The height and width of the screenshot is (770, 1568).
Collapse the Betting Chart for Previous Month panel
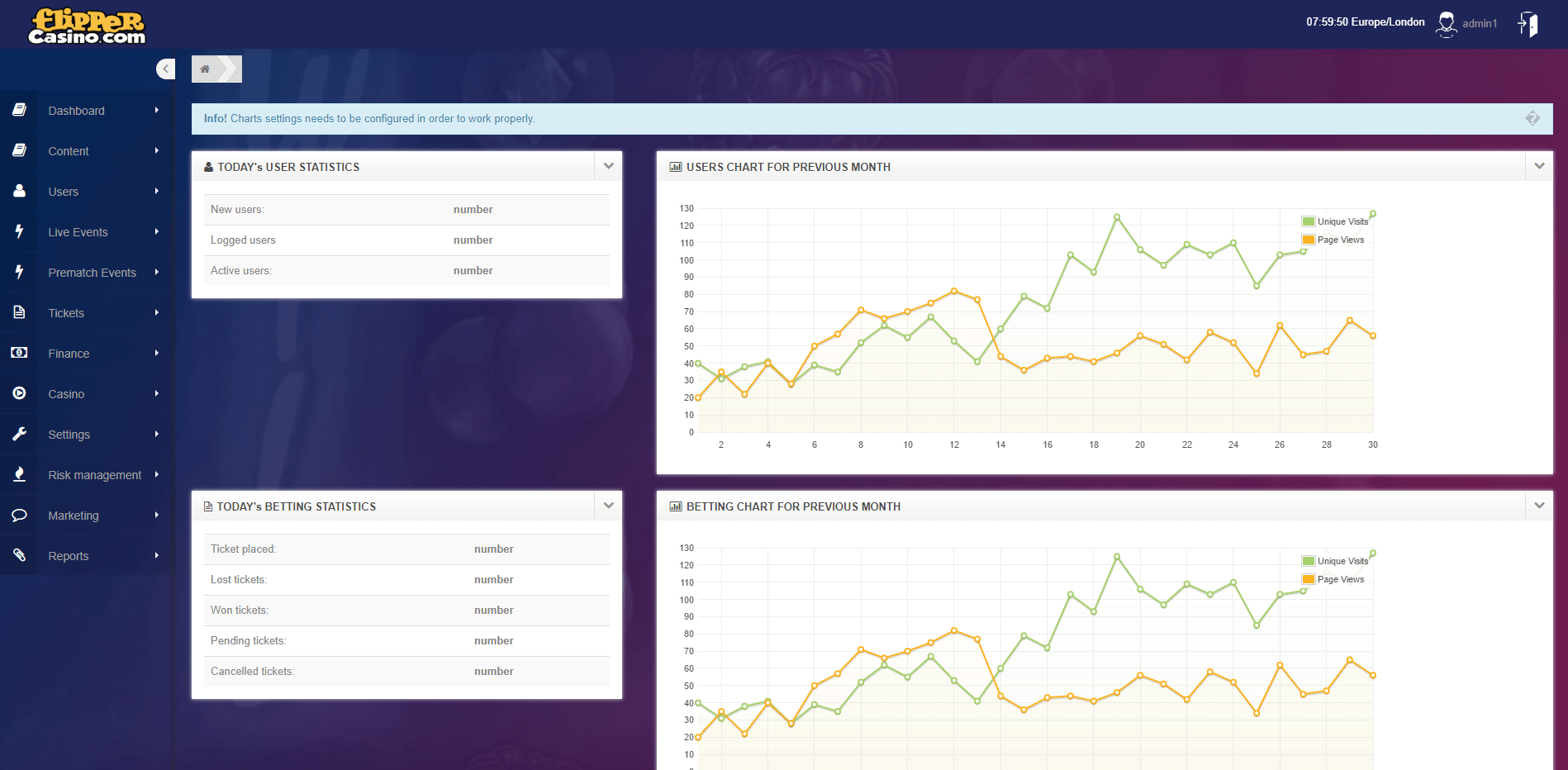pyautogui.click(x=1539, y=506)
